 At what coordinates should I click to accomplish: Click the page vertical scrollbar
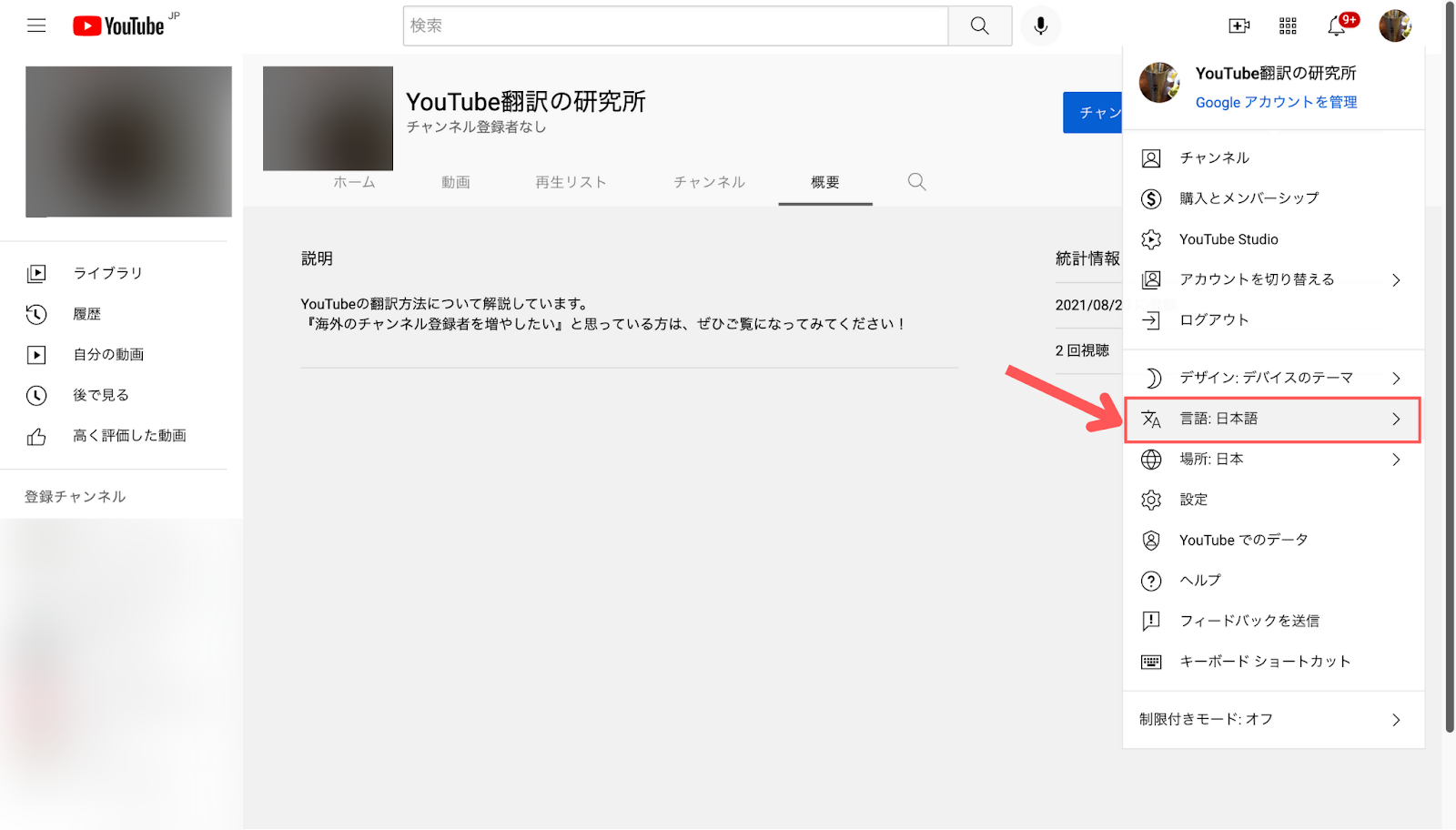[1450, 366]
